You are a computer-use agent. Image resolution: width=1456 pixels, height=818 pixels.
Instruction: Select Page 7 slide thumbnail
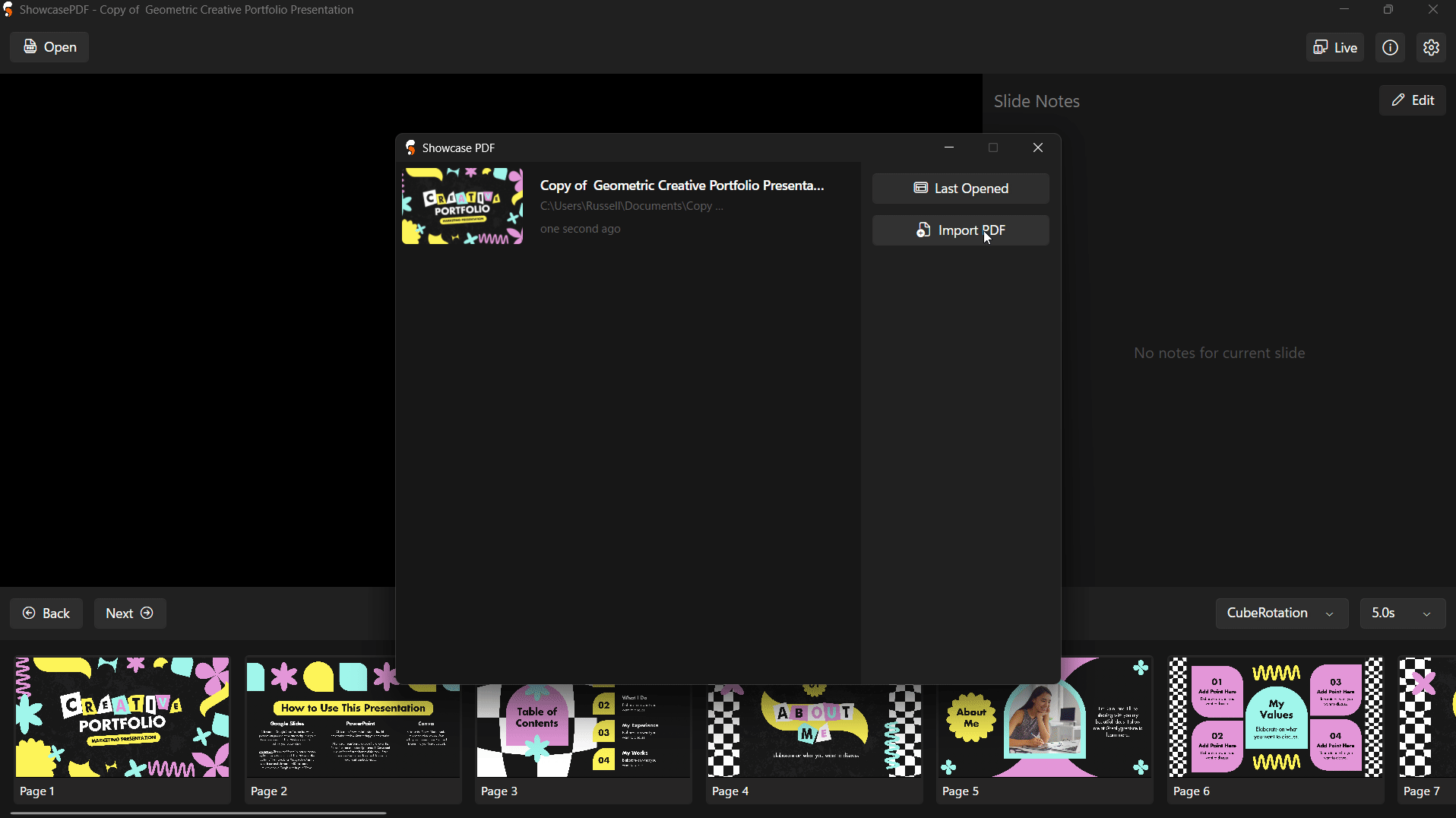point(1426,729)
